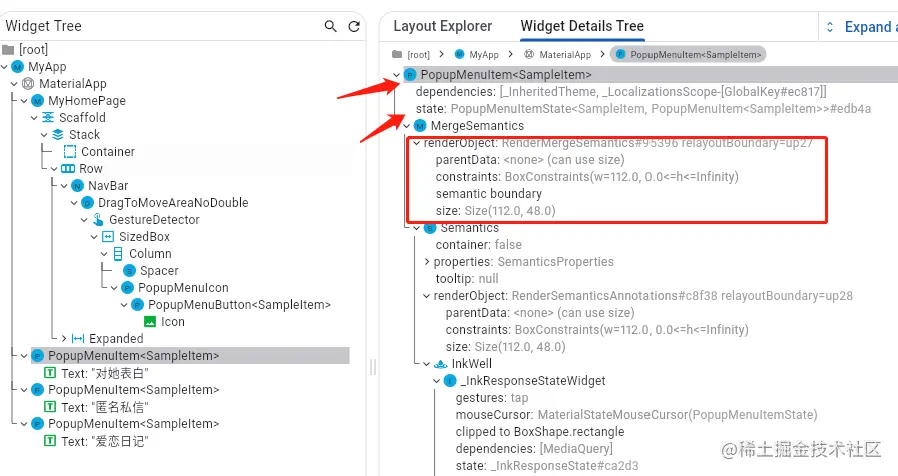Go to MaterialApp in the breadcrumb
Screen dimensions: 898x476
[x=557, y=54]
